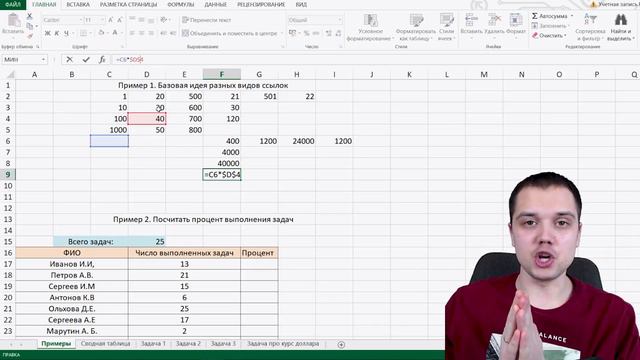Click 'Форматировать как таблицу' button
640x360 pixels.
click(x=416, y=27)
